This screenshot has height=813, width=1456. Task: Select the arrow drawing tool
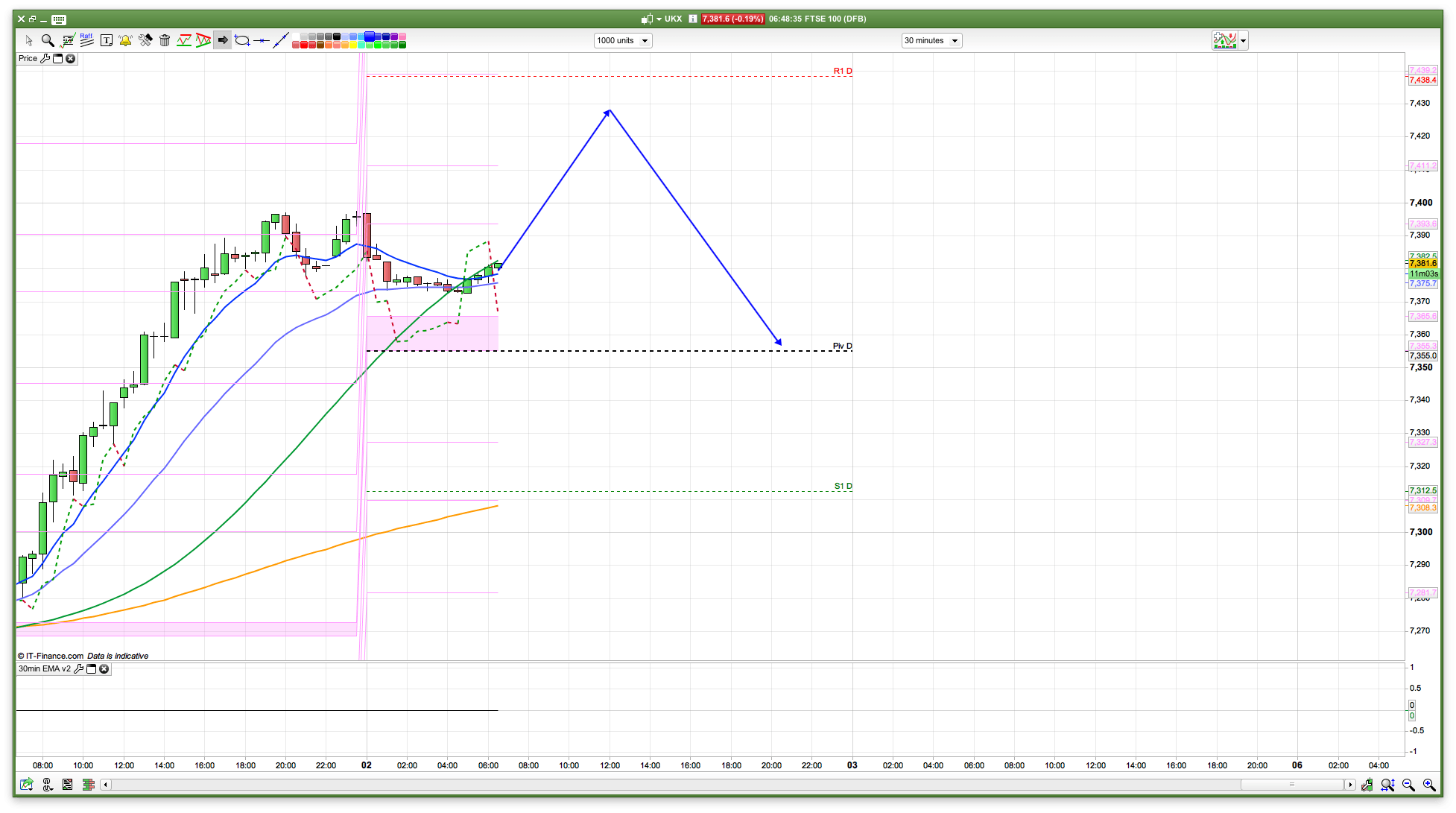tap(222, 40)
